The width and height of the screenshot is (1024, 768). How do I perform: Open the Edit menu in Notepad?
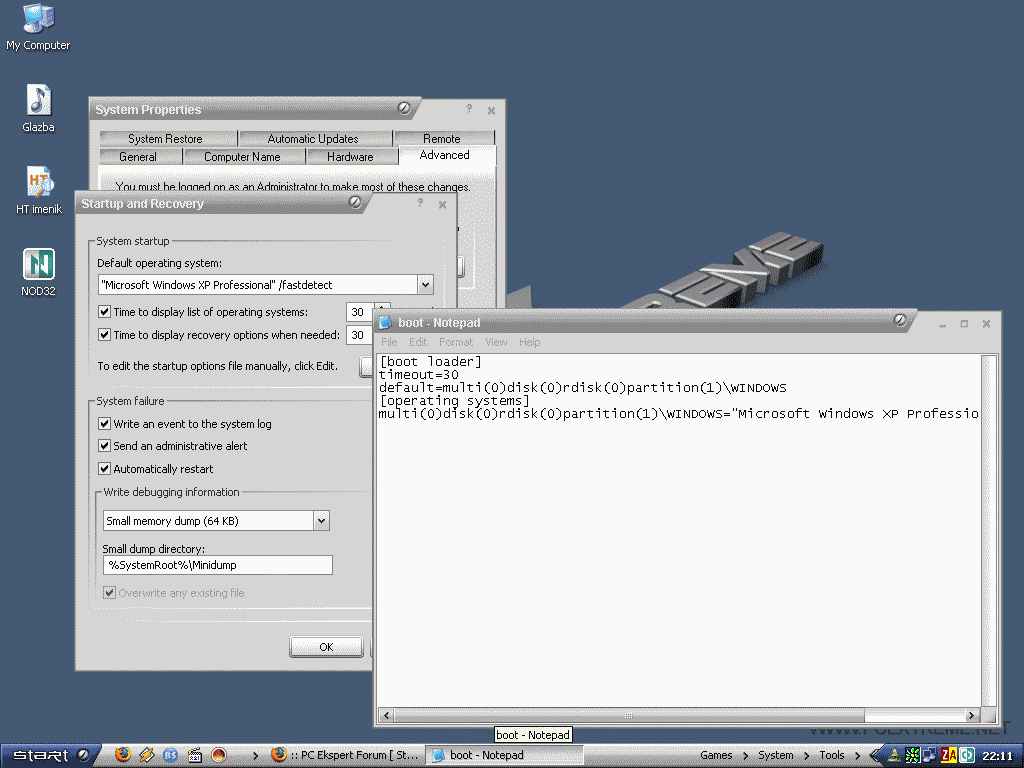point(417,342)
